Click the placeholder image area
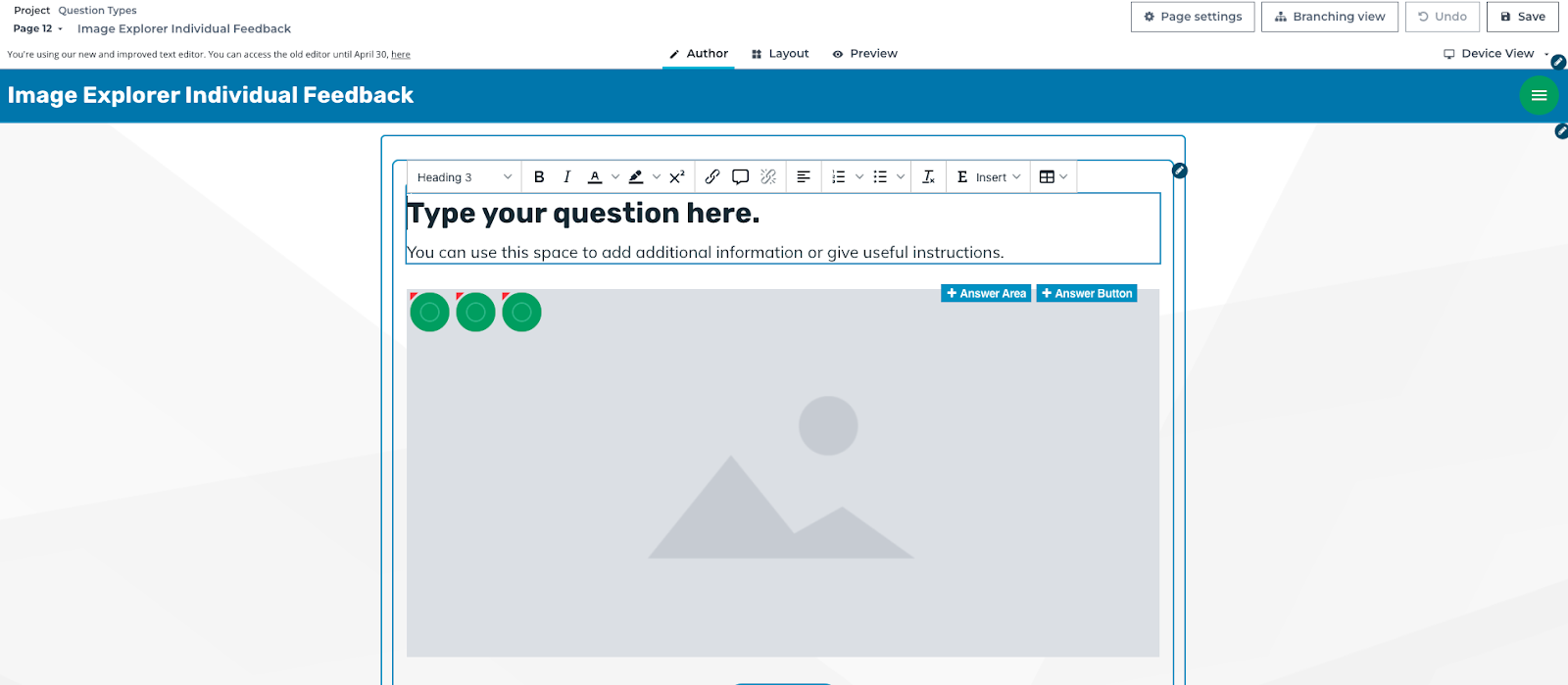Image resolution: width=1568 pixels, height=685 pixels. click(783, 473)
